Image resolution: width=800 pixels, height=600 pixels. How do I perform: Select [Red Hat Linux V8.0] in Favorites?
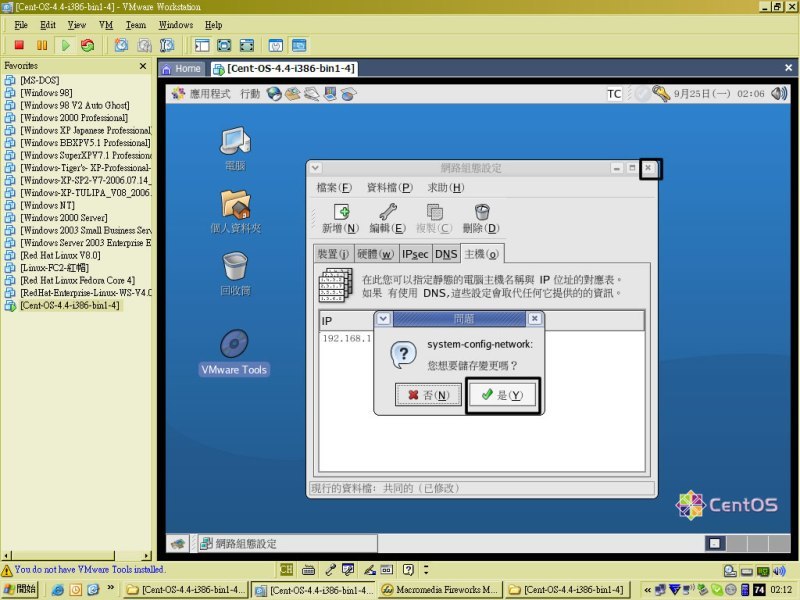(x=60, y=255)
